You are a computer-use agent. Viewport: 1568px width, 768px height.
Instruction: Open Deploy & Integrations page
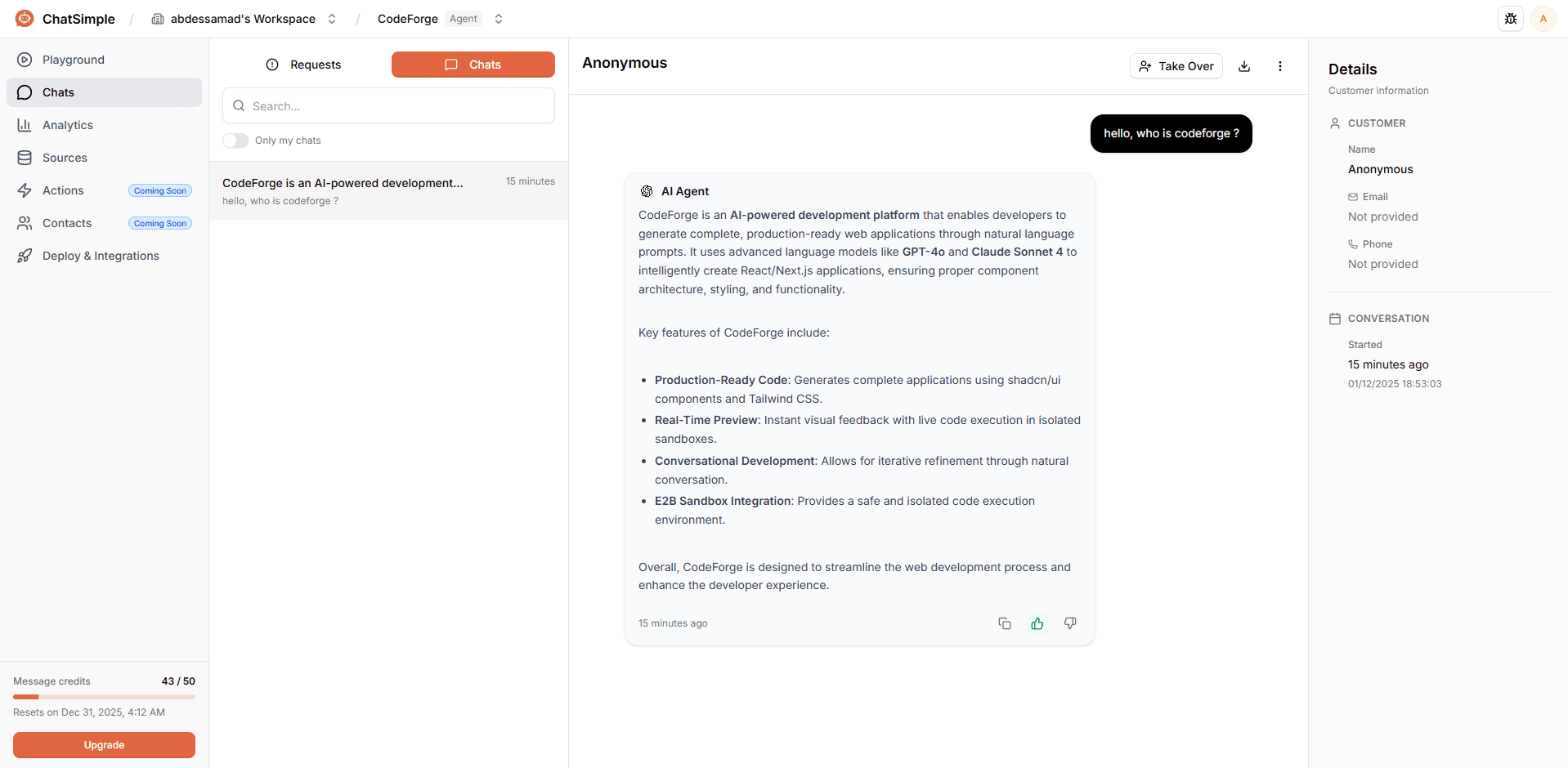(x=101, y=256)
